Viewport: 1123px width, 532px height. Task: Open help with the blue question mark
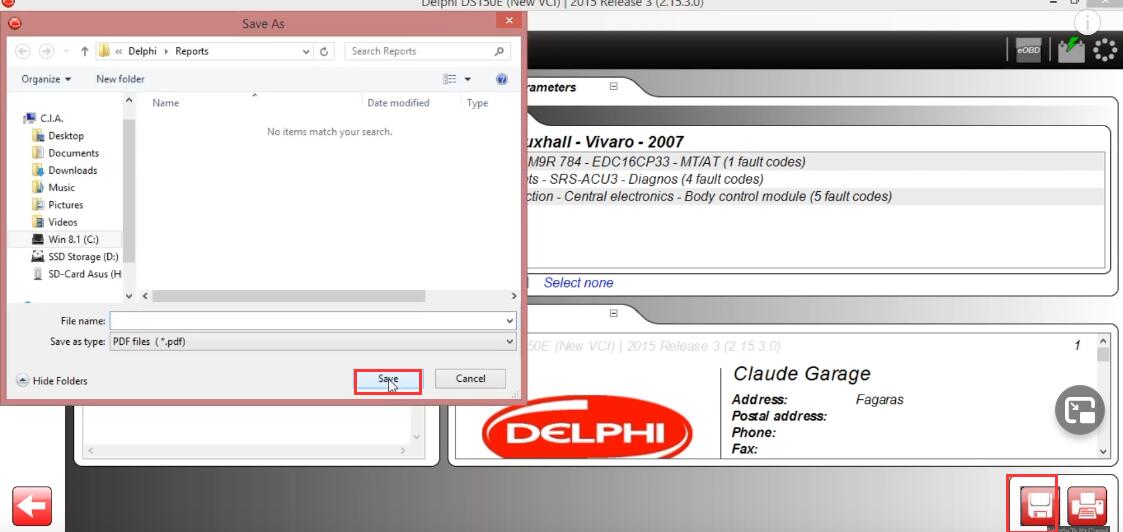point(502,79)
